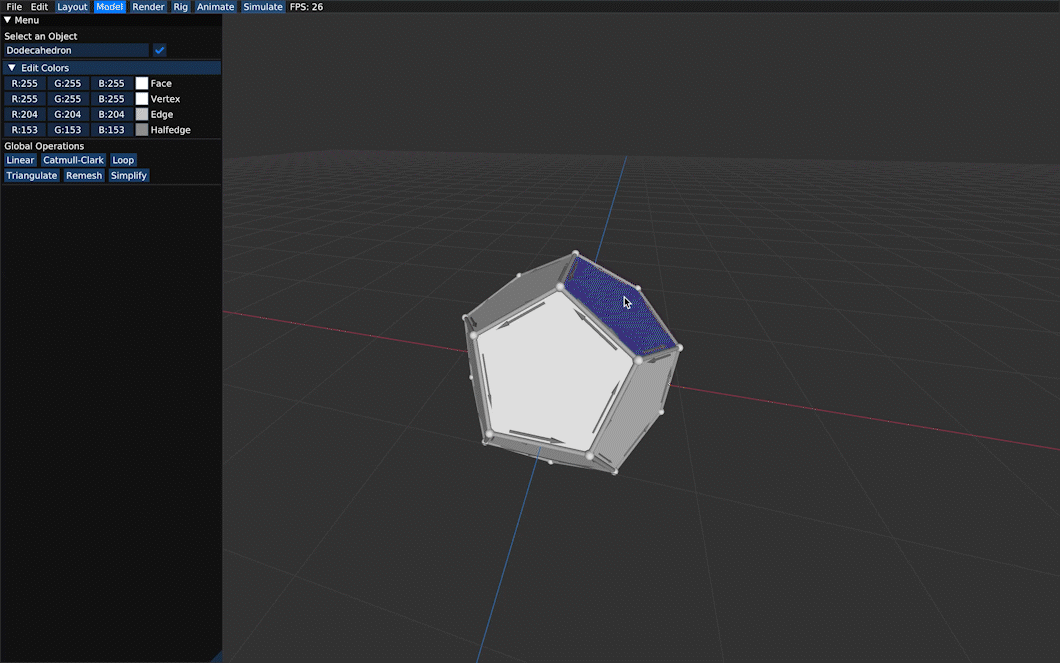
Task: Click the Edge B:204 value field
Action: pos(112,114)
